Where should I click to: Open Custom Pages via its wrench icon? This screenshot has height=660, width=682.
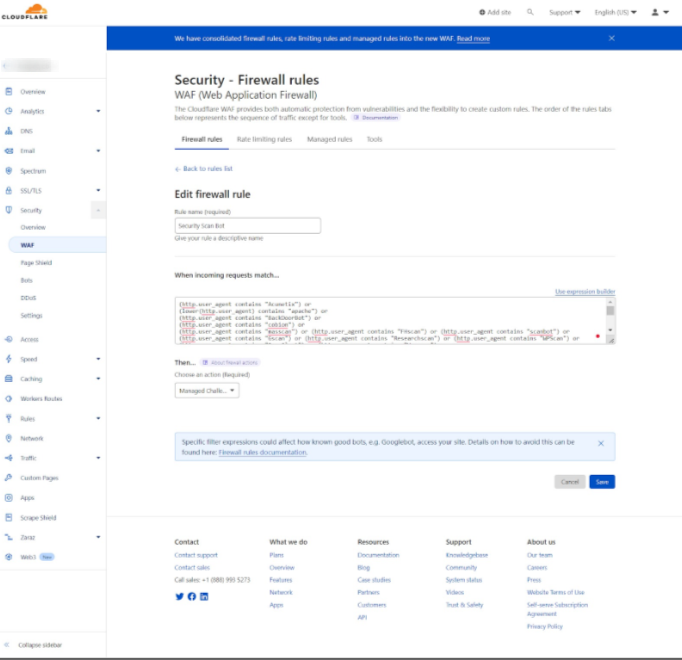[9, 478]
